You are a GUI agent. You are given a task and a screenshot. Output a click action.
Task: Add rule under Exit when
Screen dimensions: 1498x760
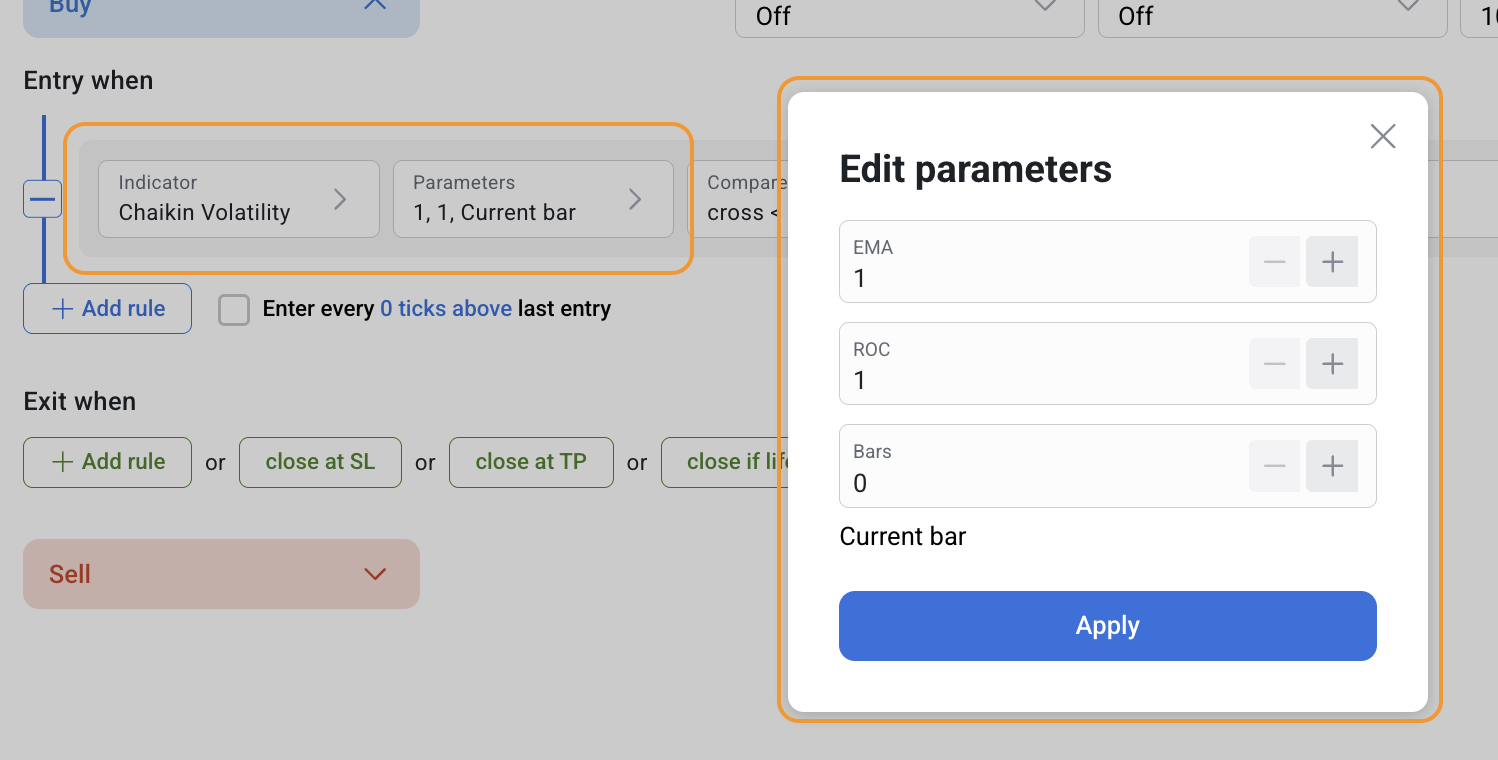pyautogui.click(x=108, y=462)
